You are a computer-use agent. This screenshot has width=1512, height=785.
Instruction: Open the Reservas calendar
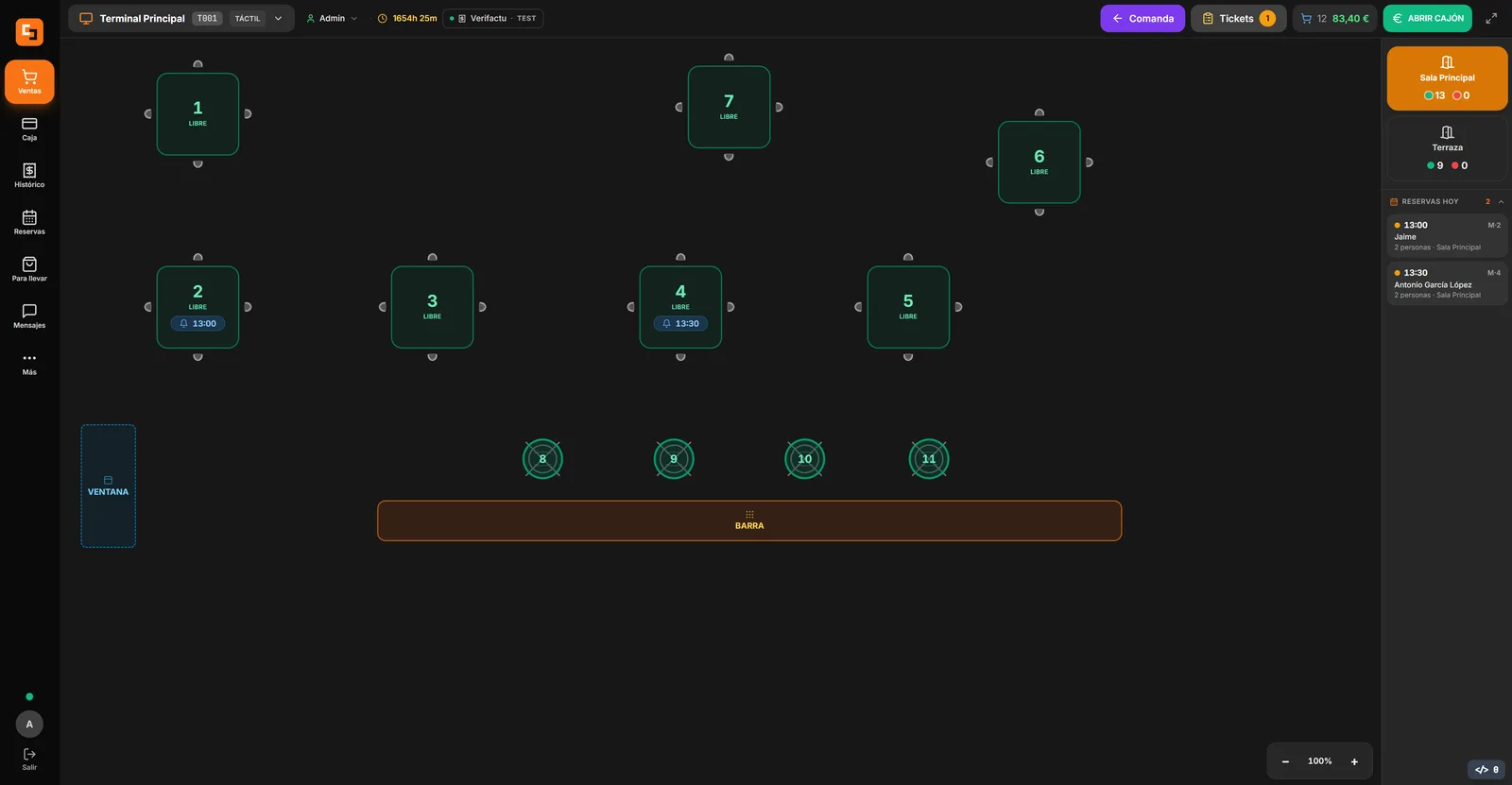tap(29, 223)
